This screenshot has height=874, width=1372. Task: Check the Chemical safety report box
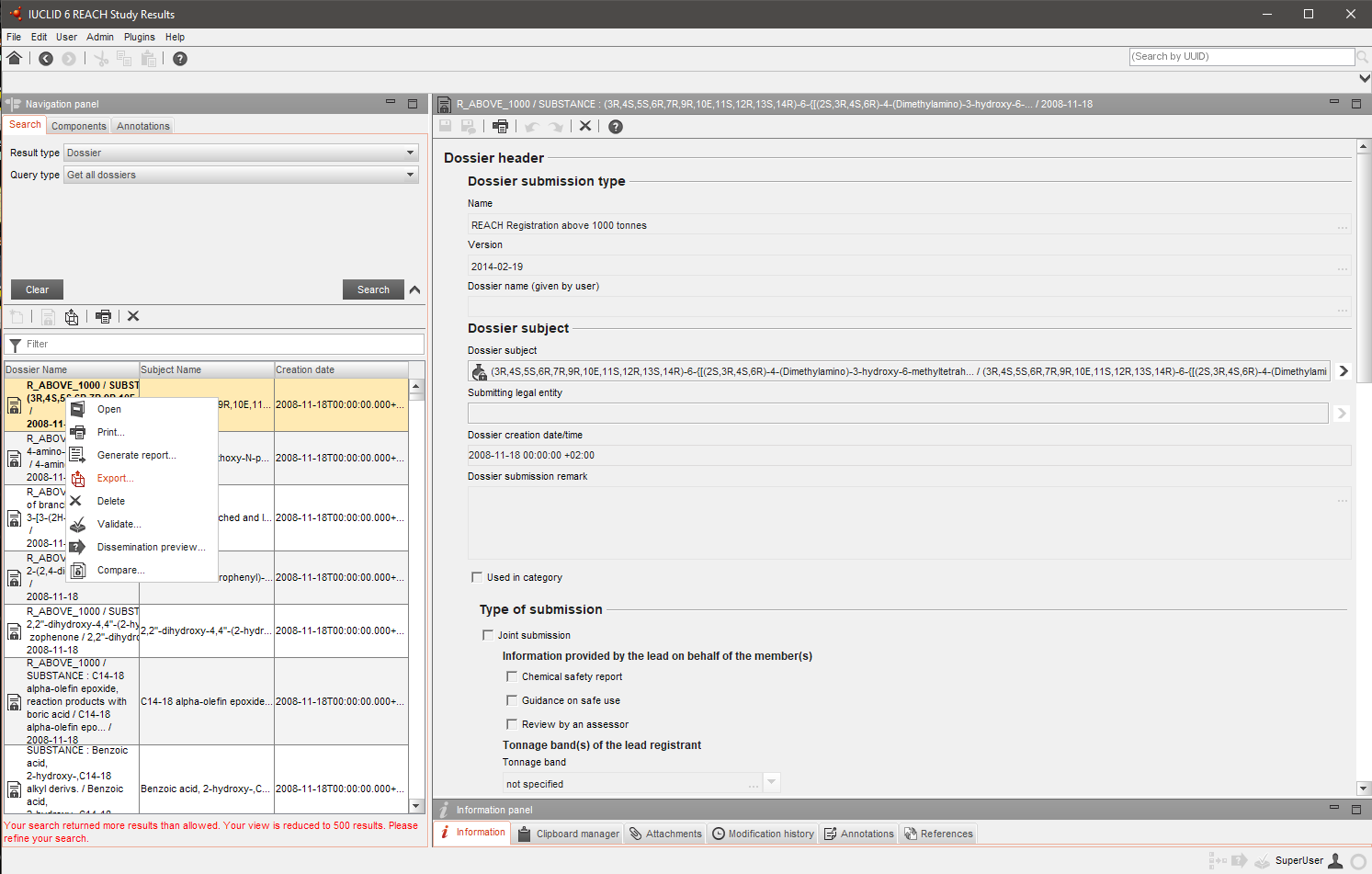512,676
